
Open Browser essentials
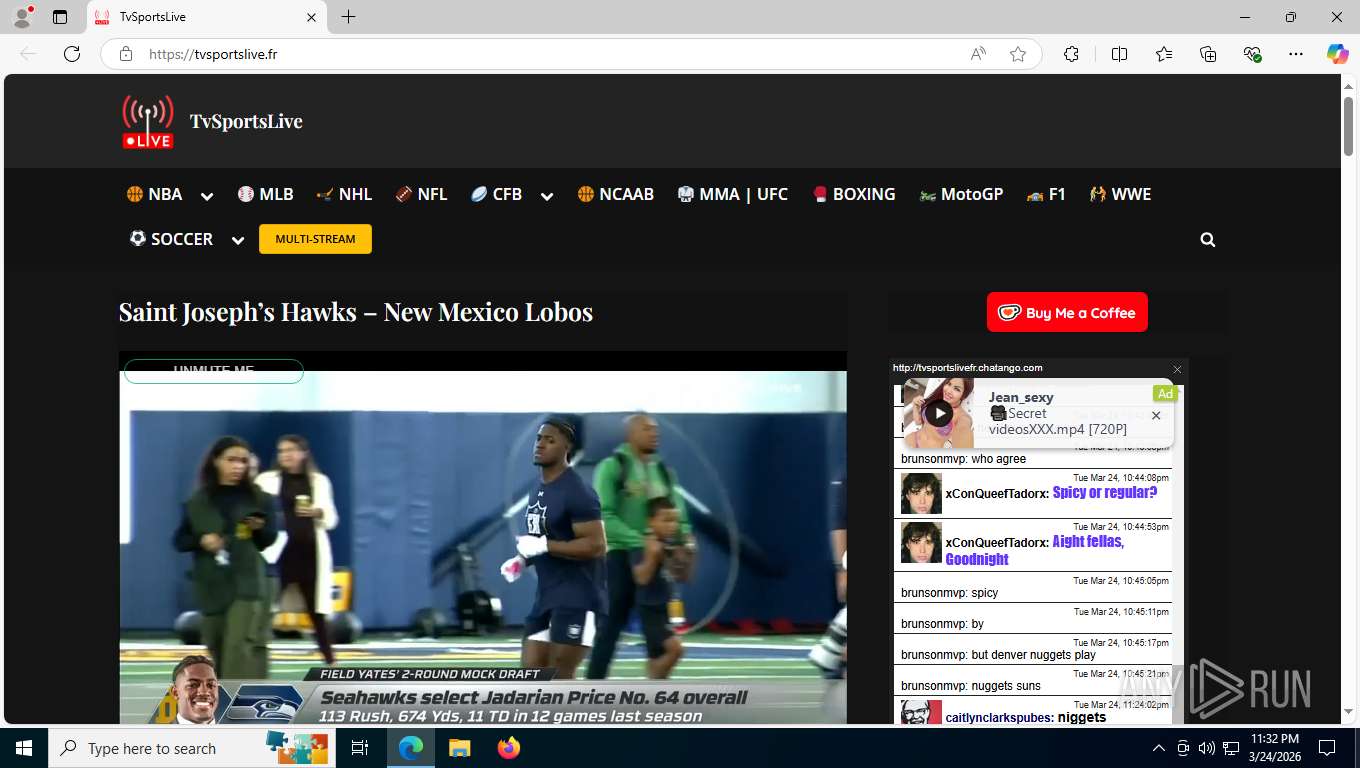pos(1252,54)
